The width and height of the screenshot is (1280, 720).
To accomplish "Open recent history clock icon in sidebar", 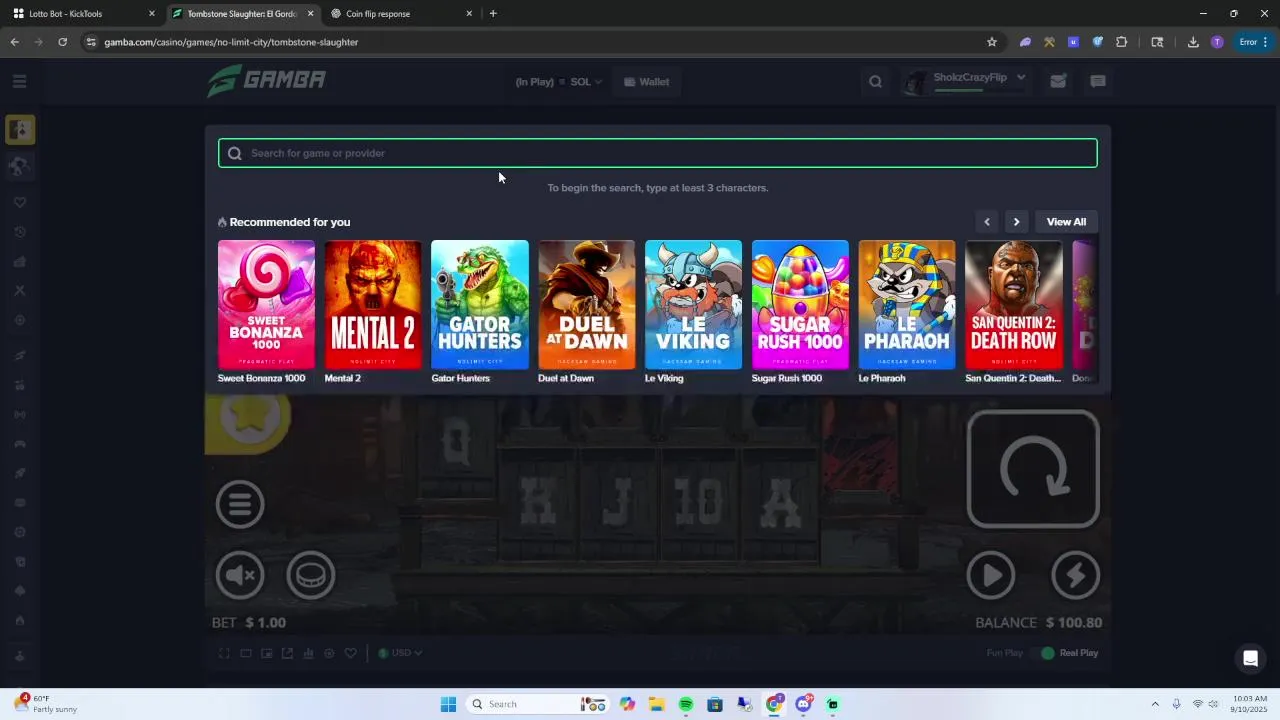I will pyautogui.click(x=20, y=232).
